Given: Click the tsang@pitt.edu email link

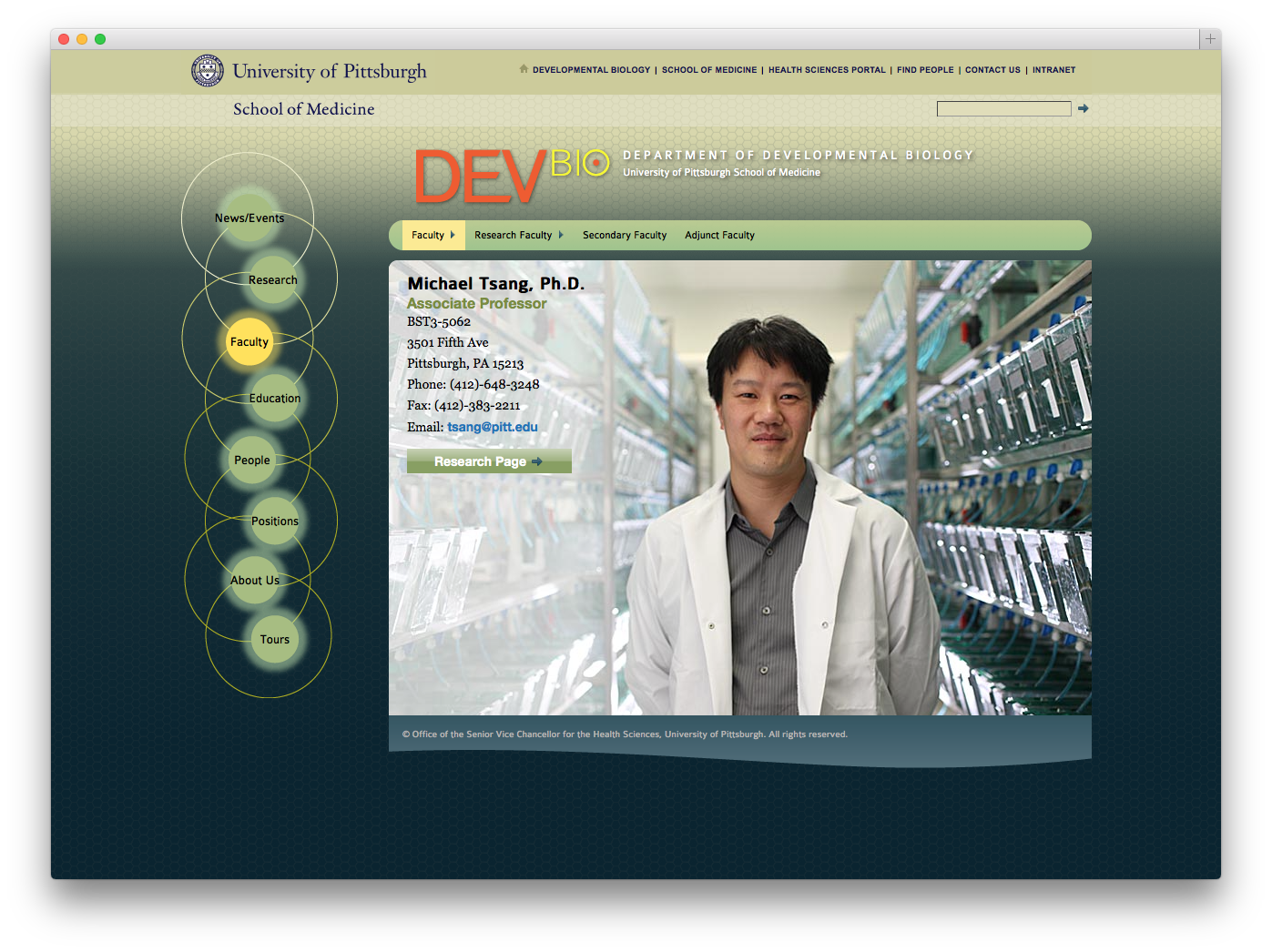Looking at the screenshot, I should click(x=493, y=427).
